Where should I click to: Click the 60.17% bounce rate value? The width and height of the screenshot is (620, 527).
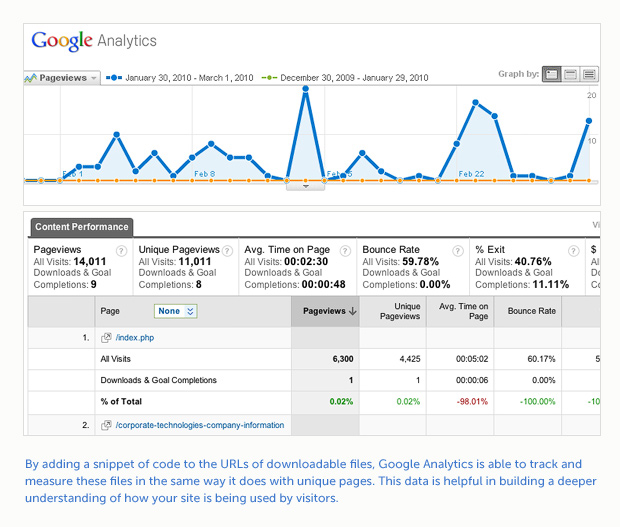[541, 359]
